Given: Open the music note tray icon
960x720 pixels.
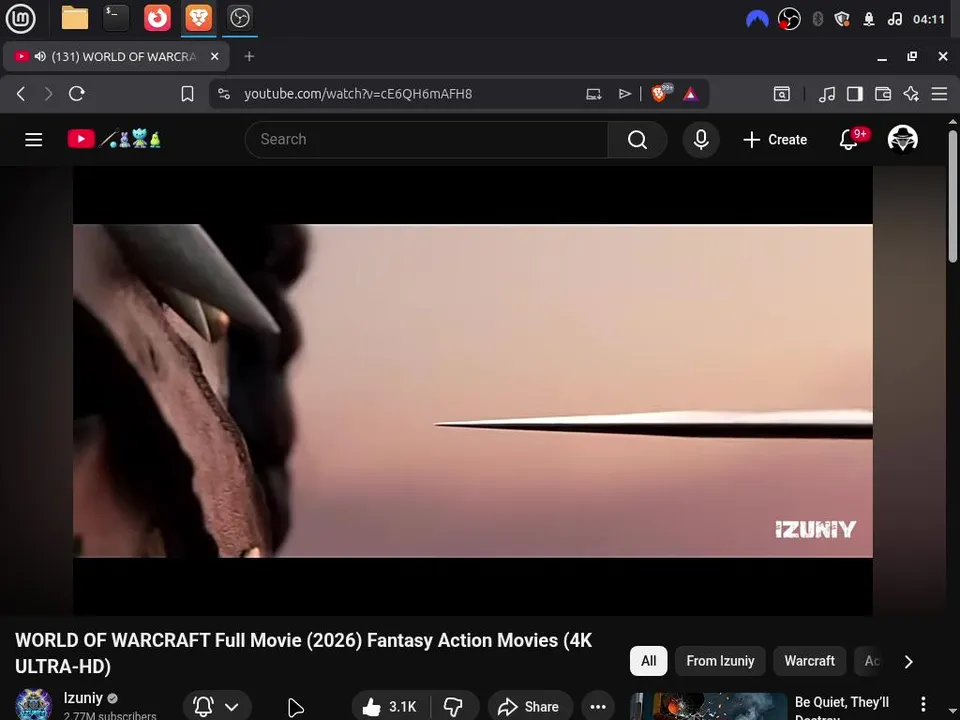Looking at the screenshot, I should (894, 19).
